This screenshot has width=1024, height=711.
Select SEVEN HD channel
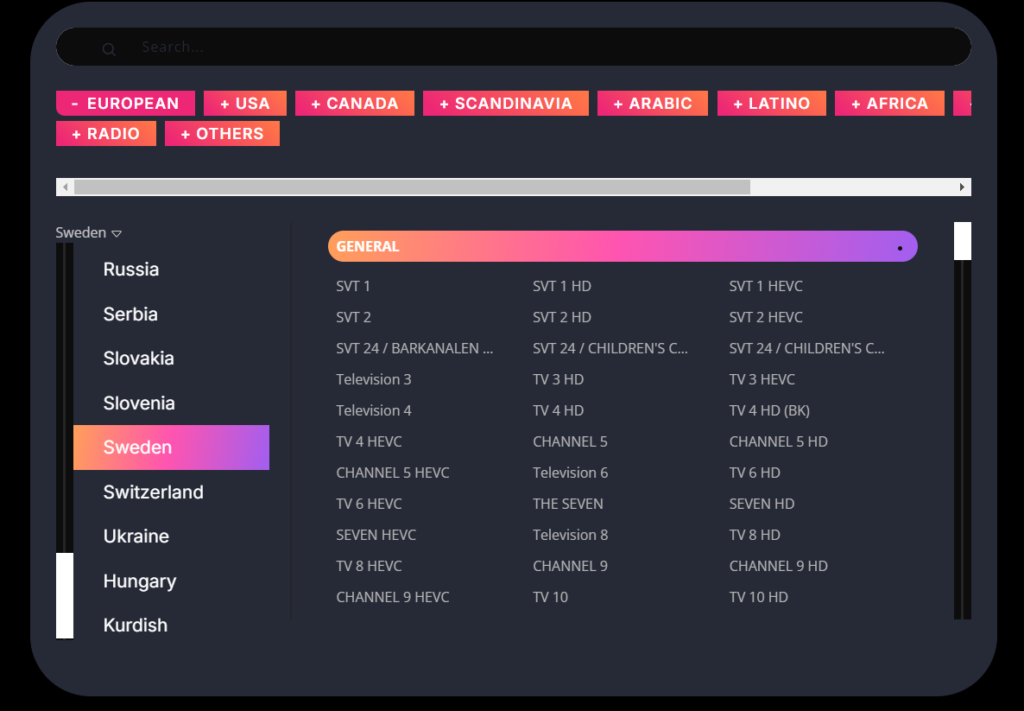pos(761,504)
